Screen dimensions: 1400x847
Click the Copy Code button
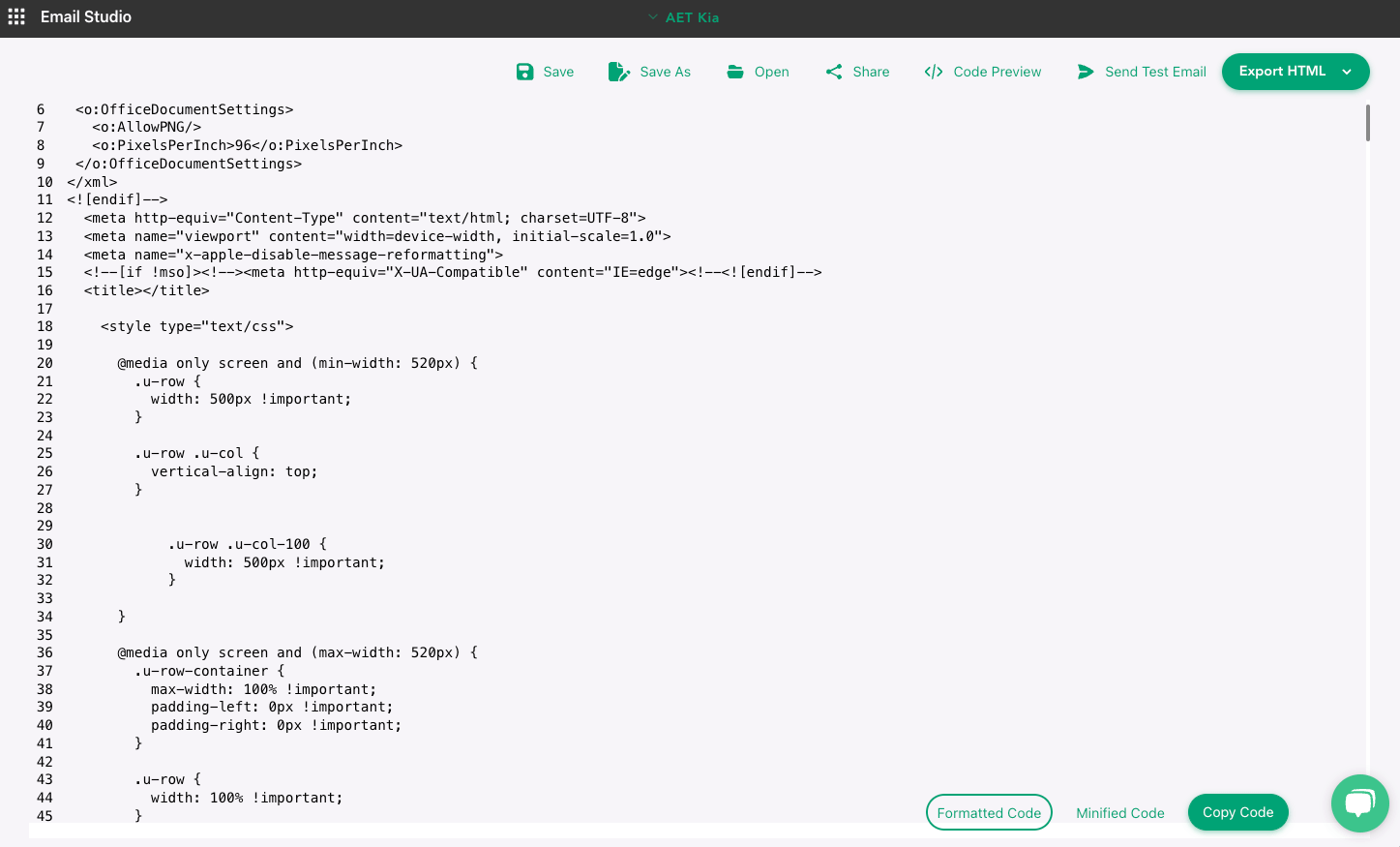[1238, 812]
